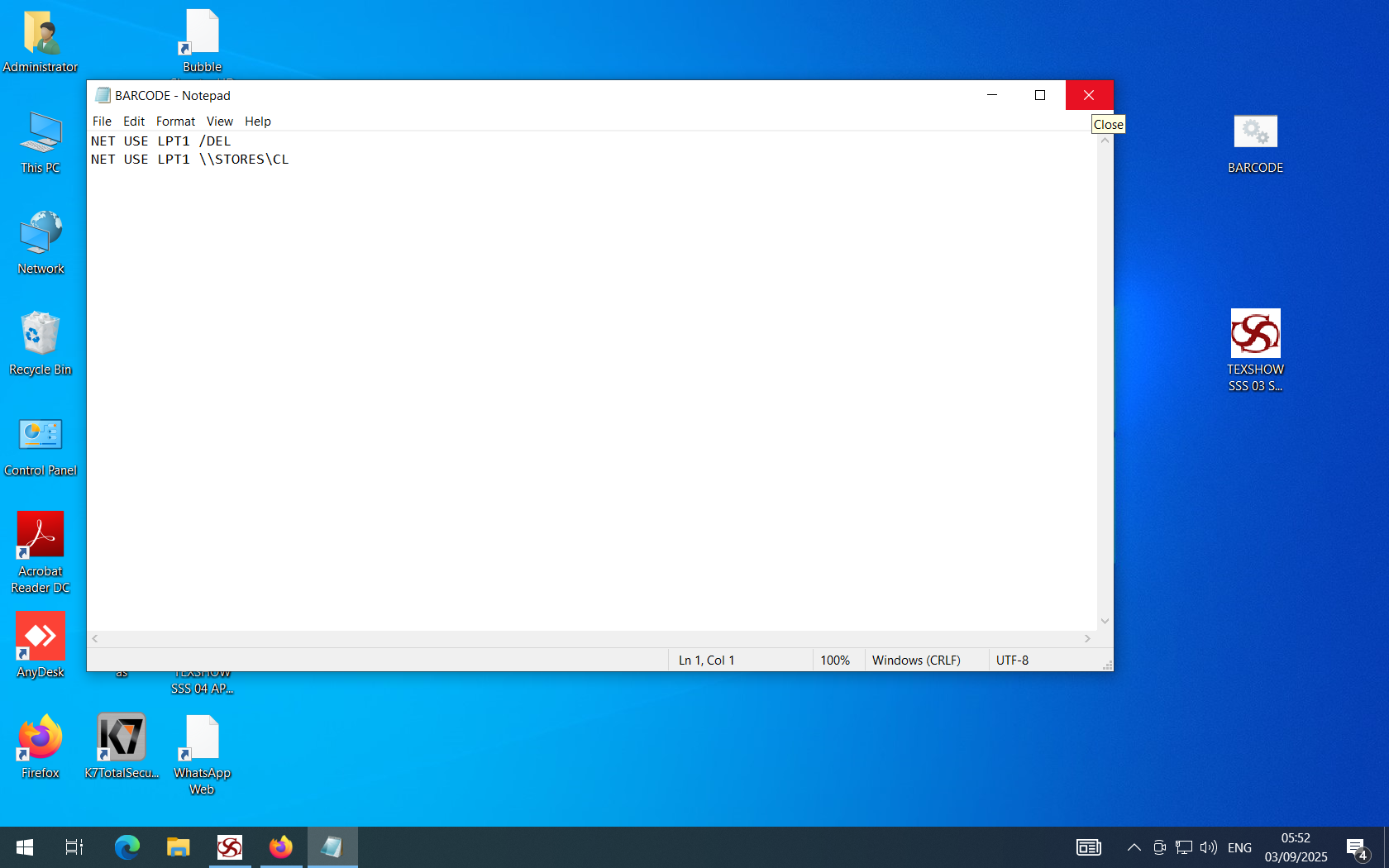This screenshot has height=868, width=1389.
Task: Click the vertical scrollbar down arrow
Action: pyautogui.click(x=1105, y=621)
